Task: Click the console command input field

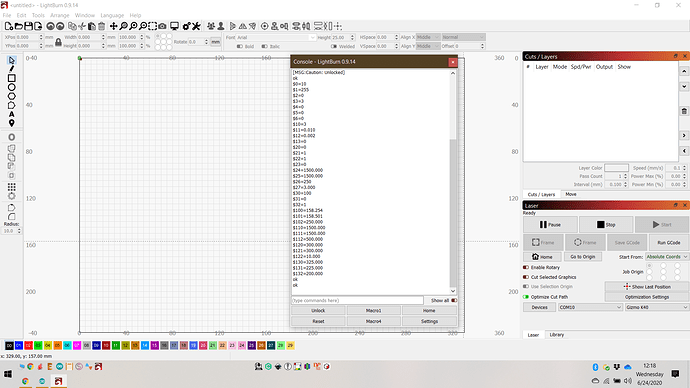Action: point(357,300)
